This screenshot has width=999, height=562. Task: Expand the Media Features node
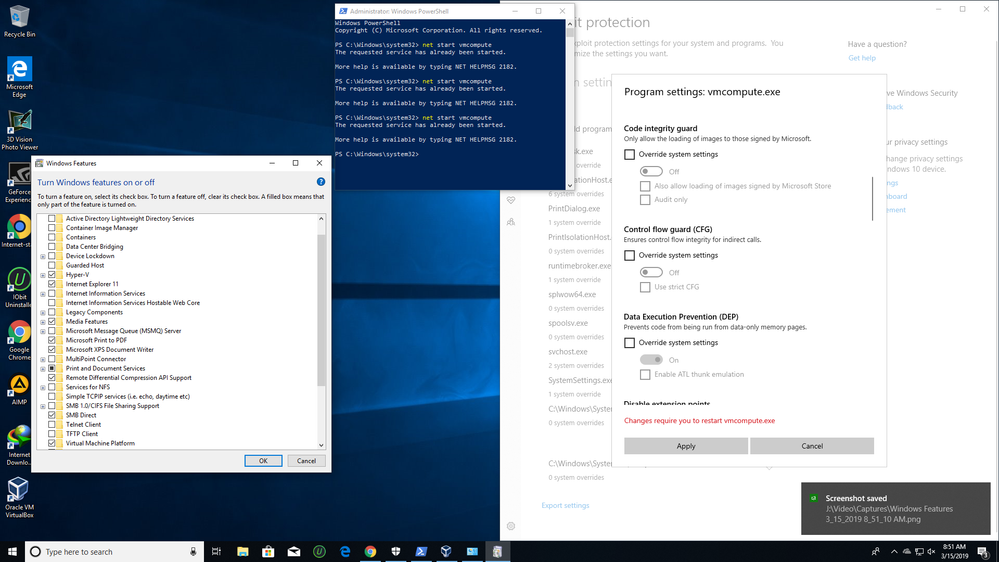(x=43, y=322)
